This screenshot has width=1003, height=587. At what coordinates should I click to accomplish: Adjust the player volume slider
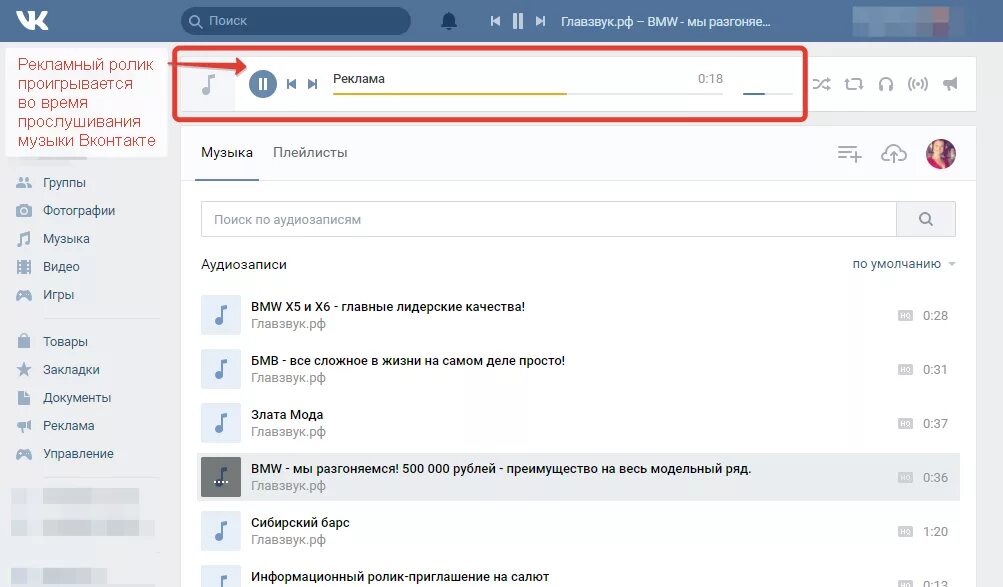point(767,93)
